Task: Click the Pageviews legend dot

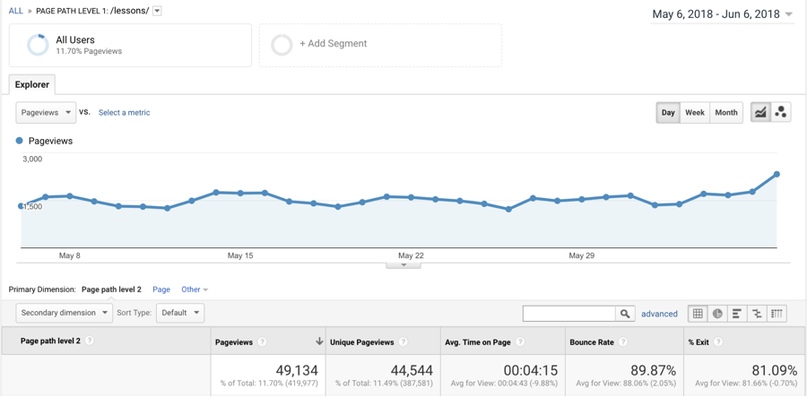Action: 19,141
